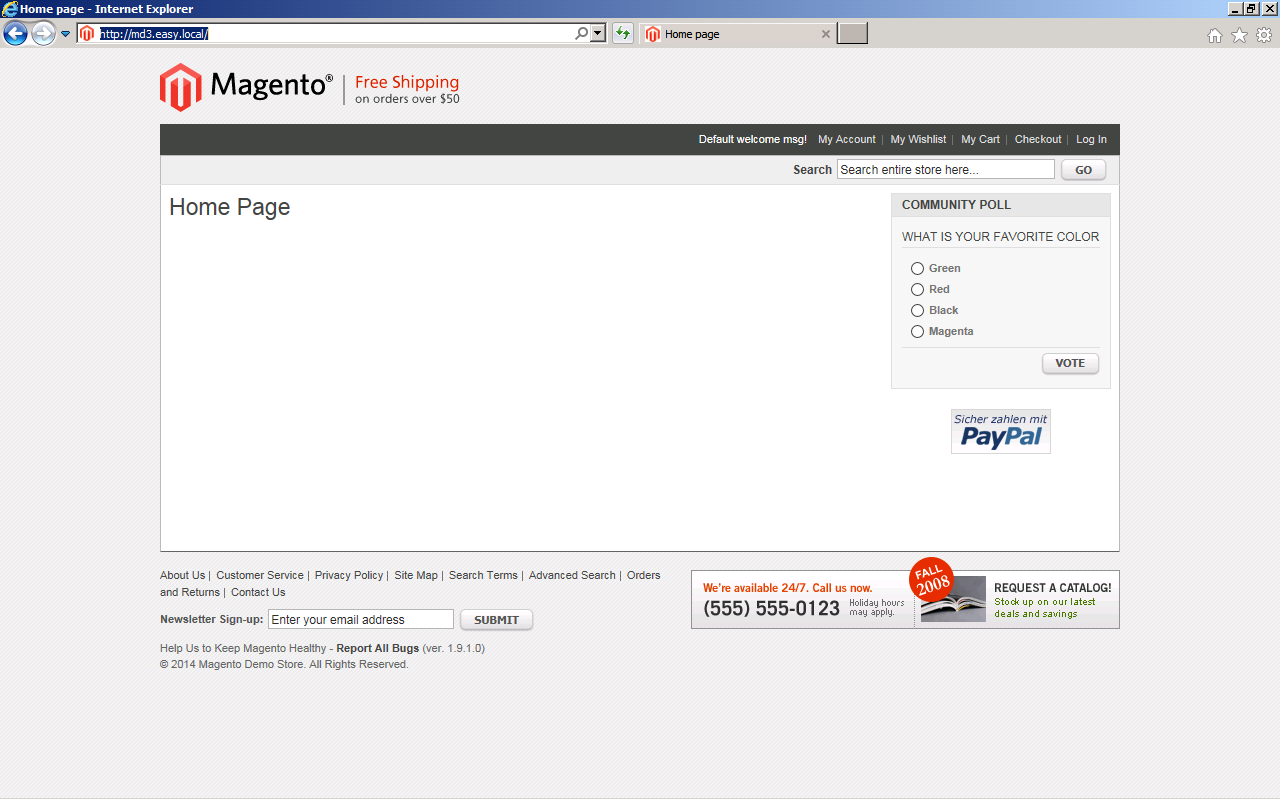The width and height of the screenshot is (1280, 800).
Task: Click the newsletter SUBMIT button
Action: pyautogui.click(x=496, y=620)
